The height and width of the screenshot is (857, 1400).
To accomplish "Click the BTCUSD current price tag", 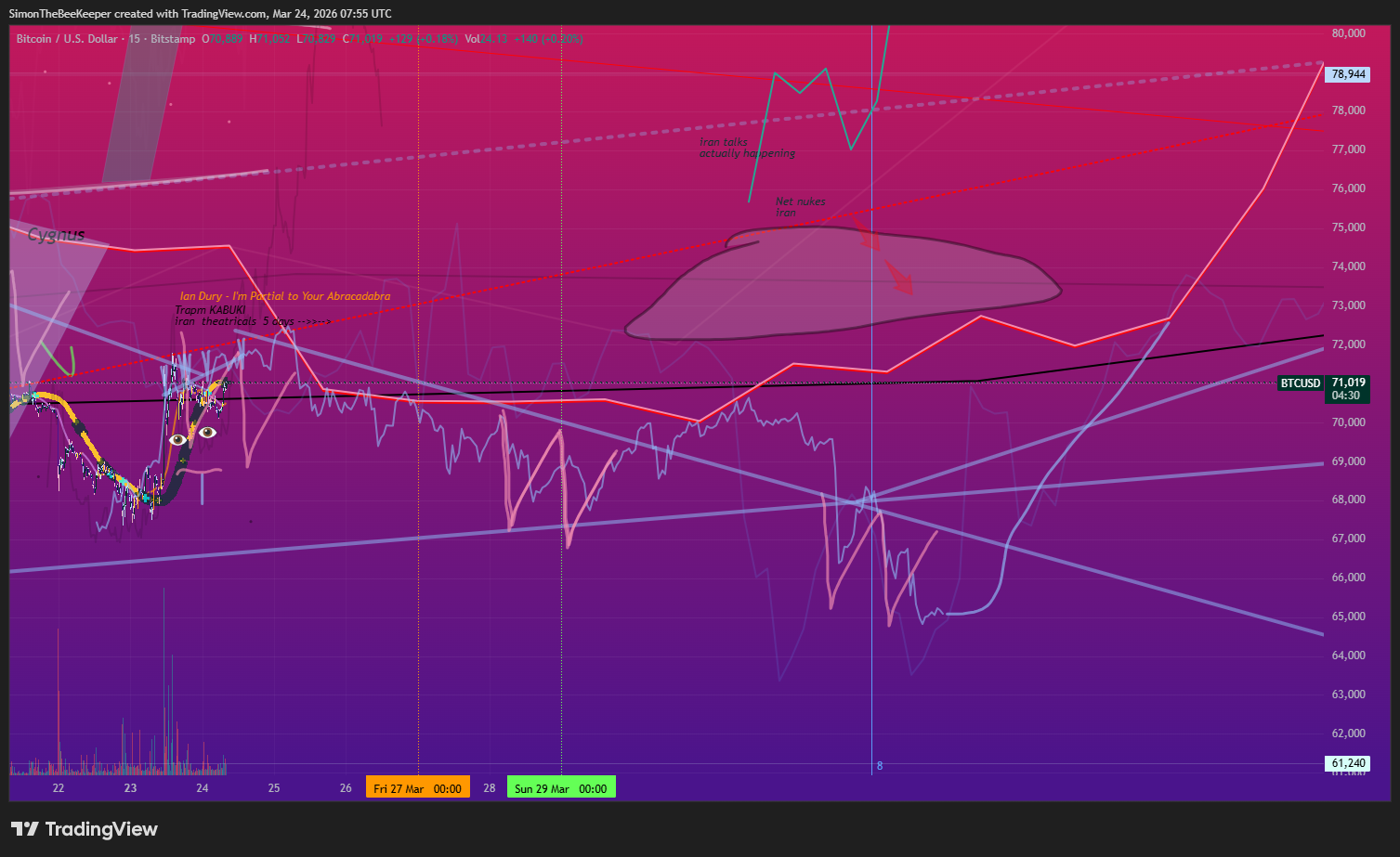I will tap(1300, 383).
